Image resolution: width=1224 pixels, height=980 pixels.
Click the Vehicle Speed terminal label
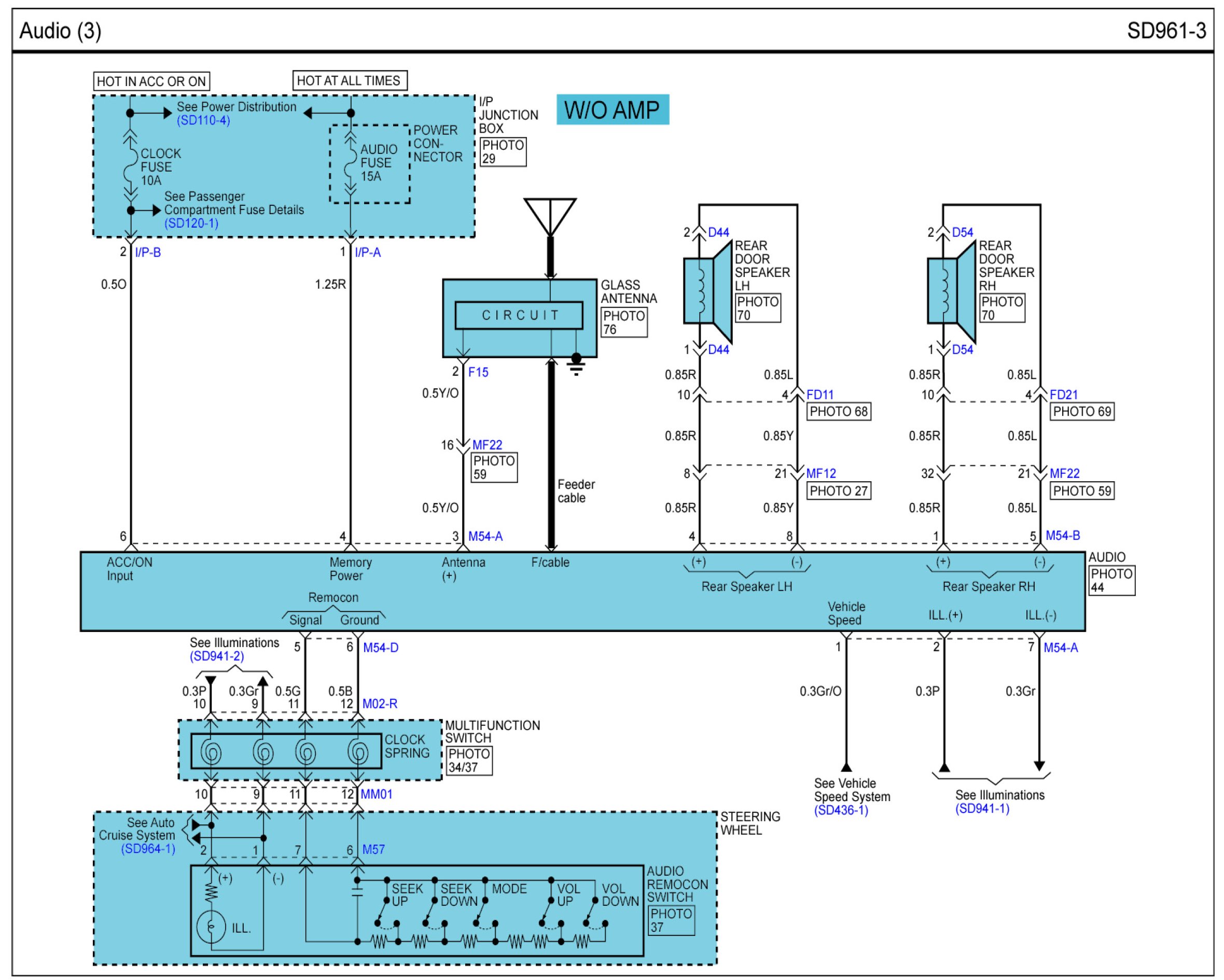[x=846, y=613]
